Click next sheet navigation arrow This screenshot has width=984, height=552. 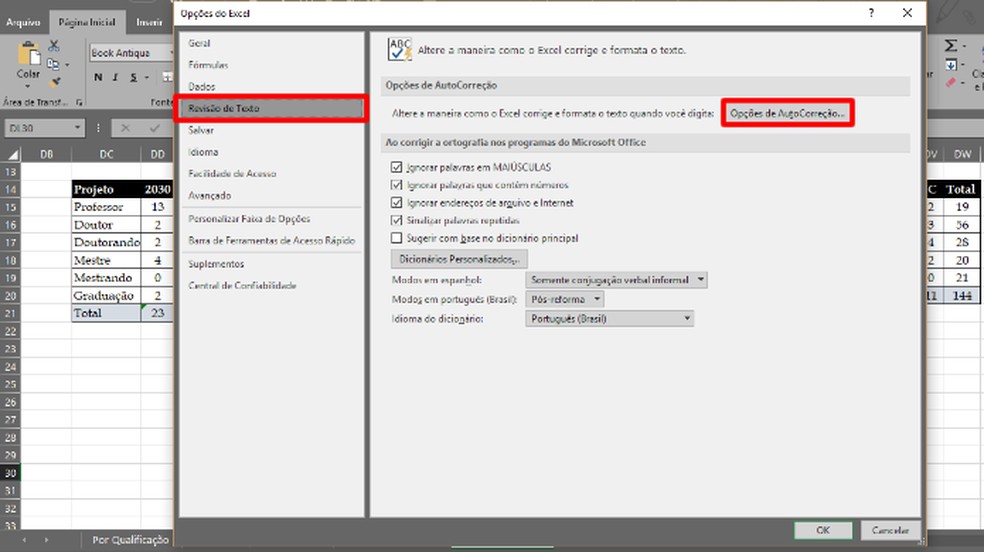click(46, 539)
